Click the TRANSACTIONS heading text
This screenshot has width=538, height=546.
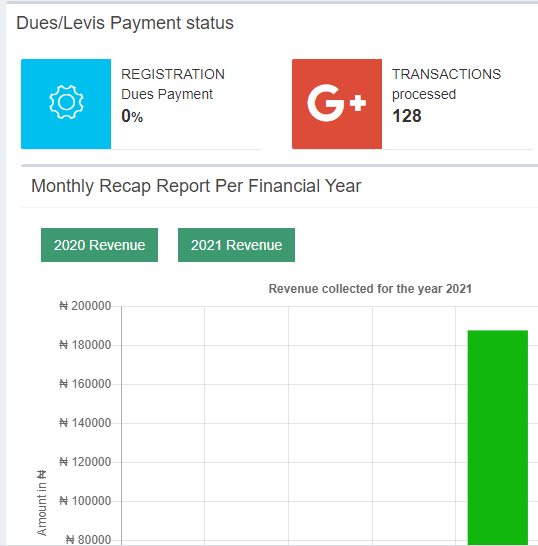pyautogui.click(x=446, y=74)
